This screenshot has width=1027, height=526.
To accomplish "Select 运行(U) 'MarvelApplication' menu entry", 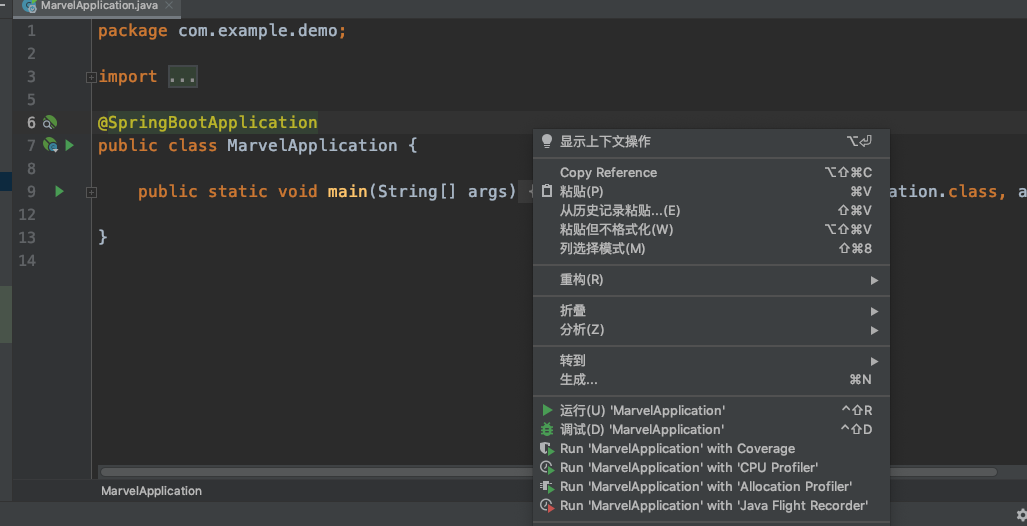I will [x=711, y=410].
